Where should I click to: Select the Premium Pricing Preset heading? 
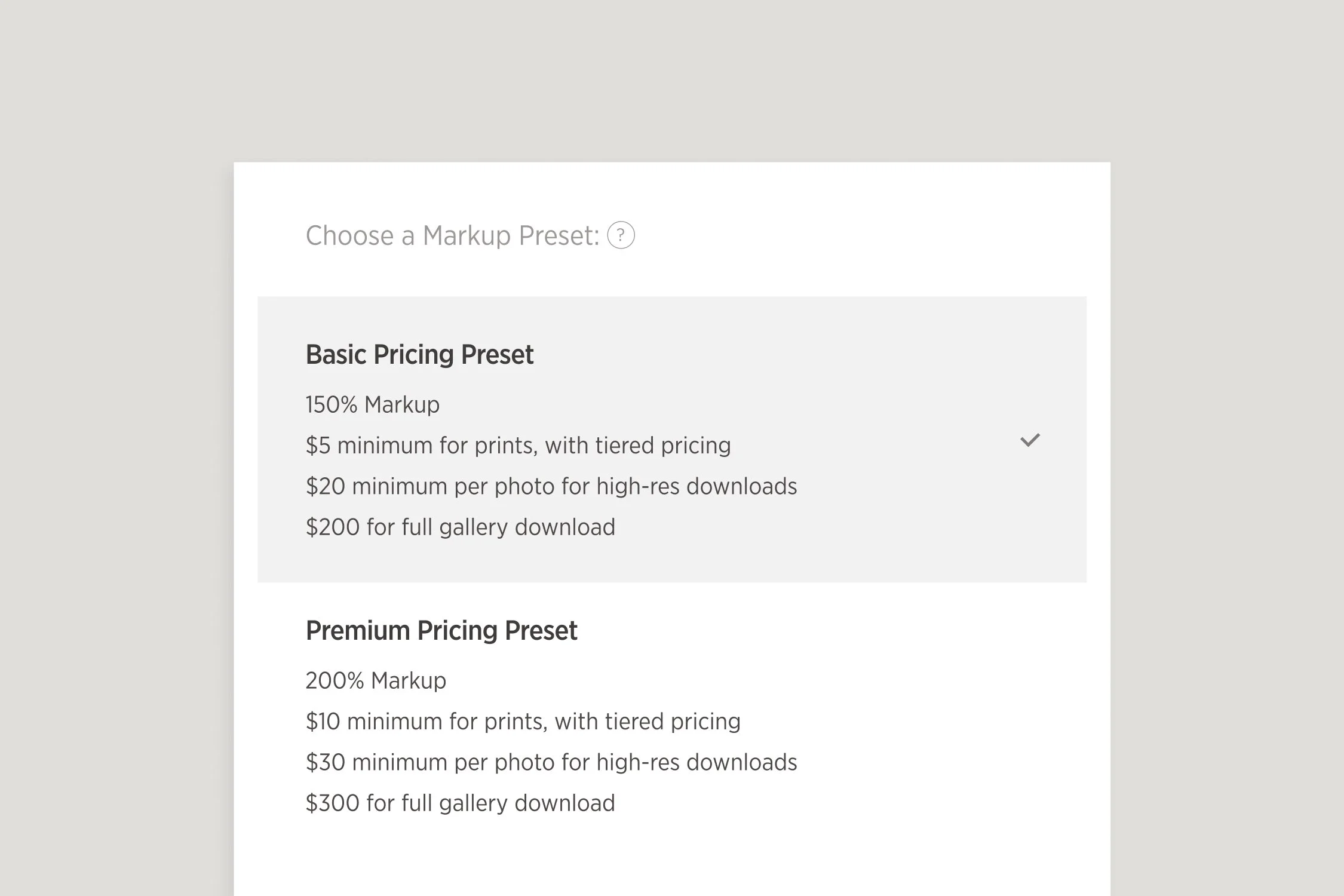[x=441, y=631]
